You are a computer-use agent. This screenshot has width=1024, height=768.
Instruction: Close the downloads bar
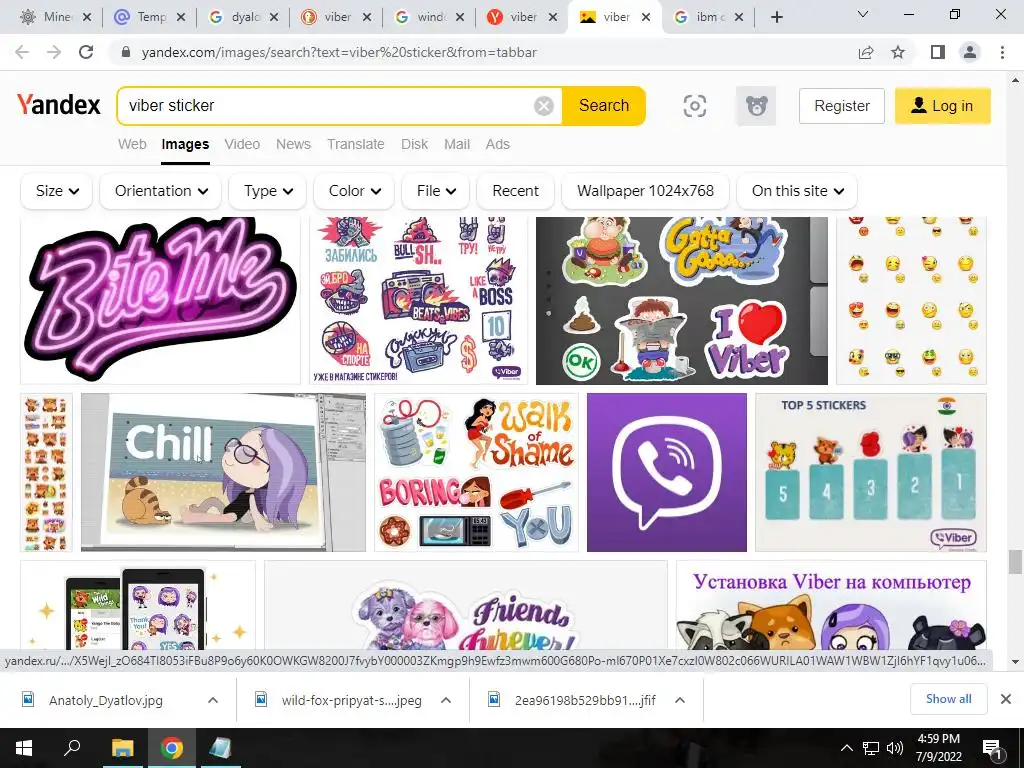point(1006,699)
